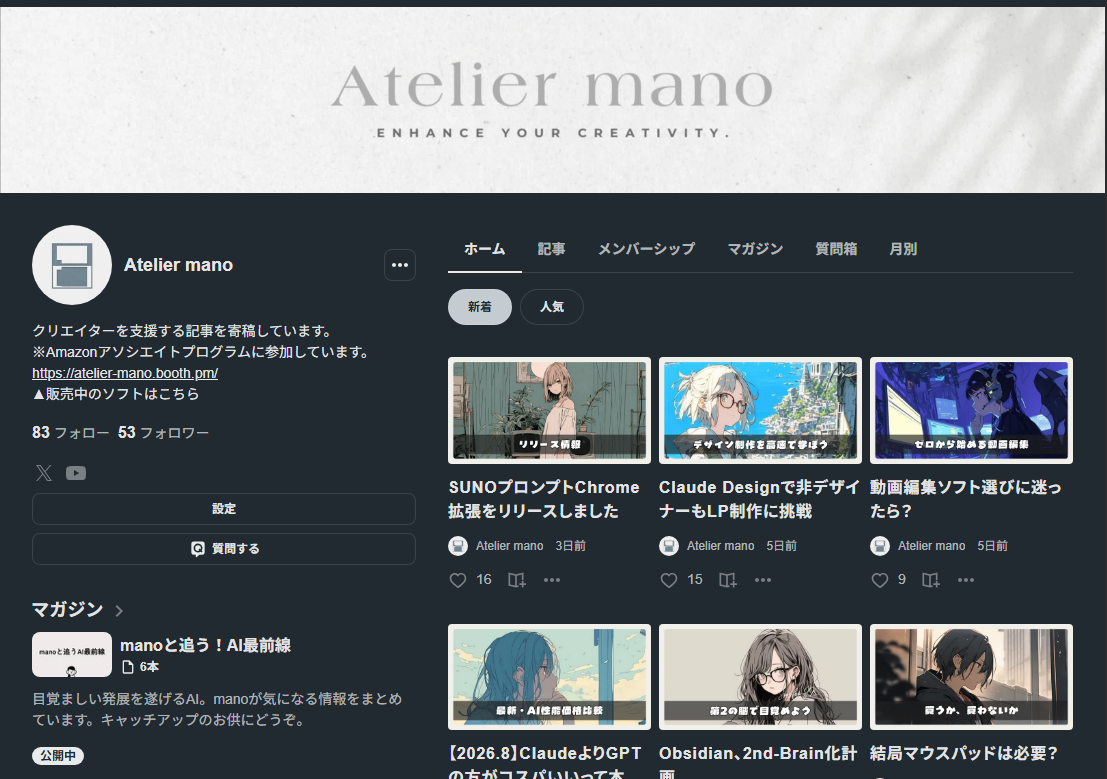
Task: Switch to the 記事 tab
Action: 551,249
